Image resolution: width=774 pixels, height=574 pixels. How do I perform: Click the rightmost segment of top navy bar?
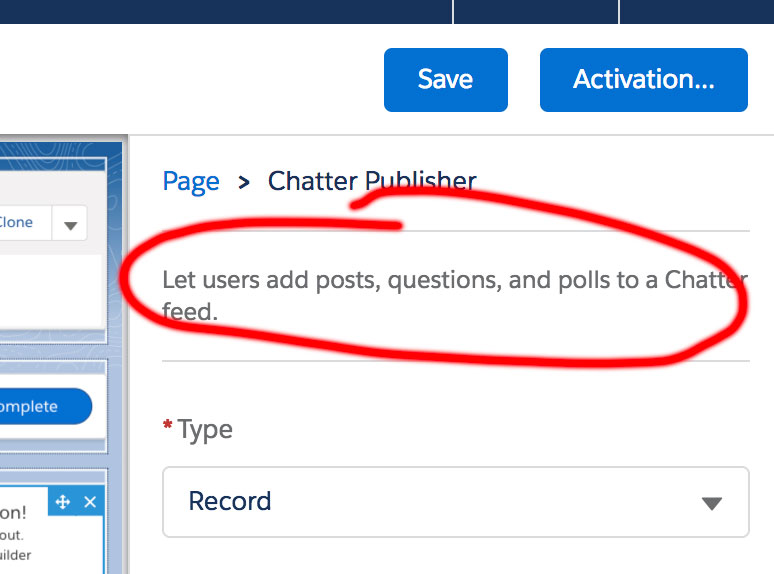pyautogui.click(x=696, y=11)
